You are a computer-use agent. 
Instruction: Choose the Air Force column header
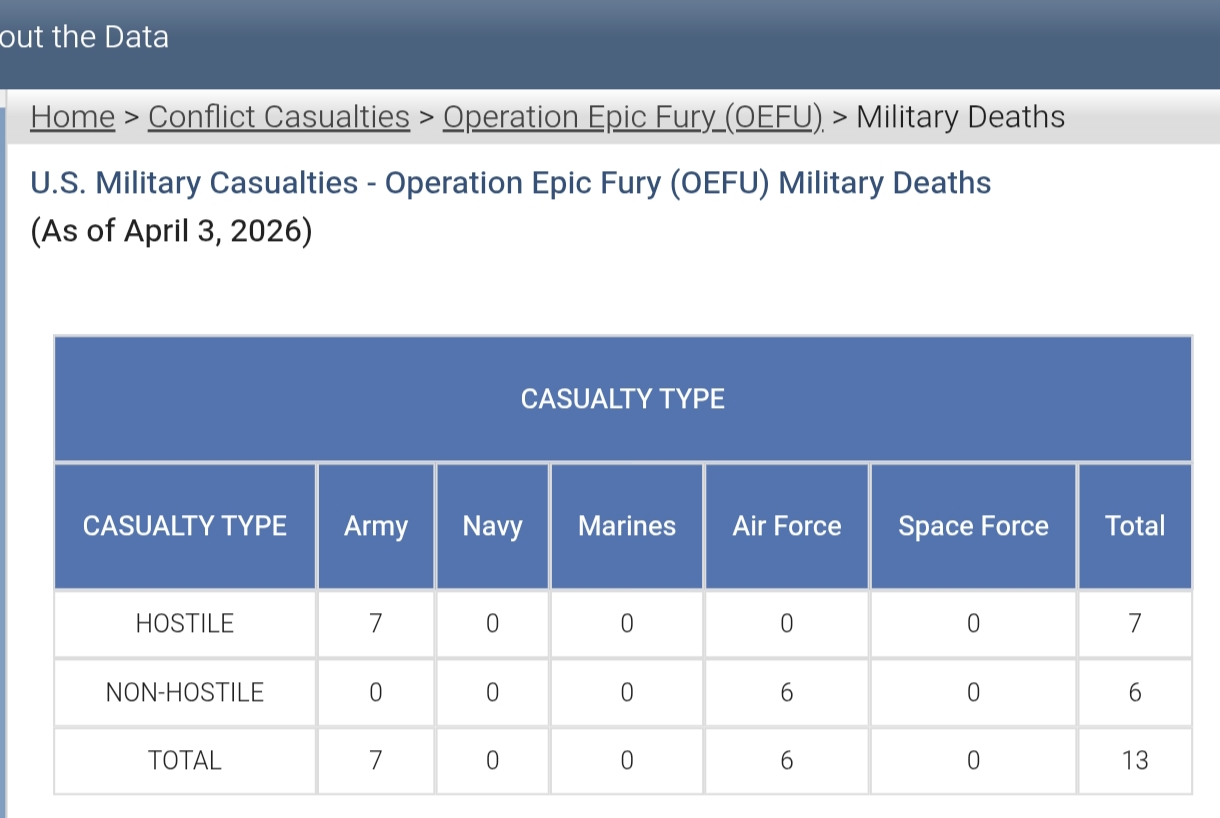click(x=786, y=526)
